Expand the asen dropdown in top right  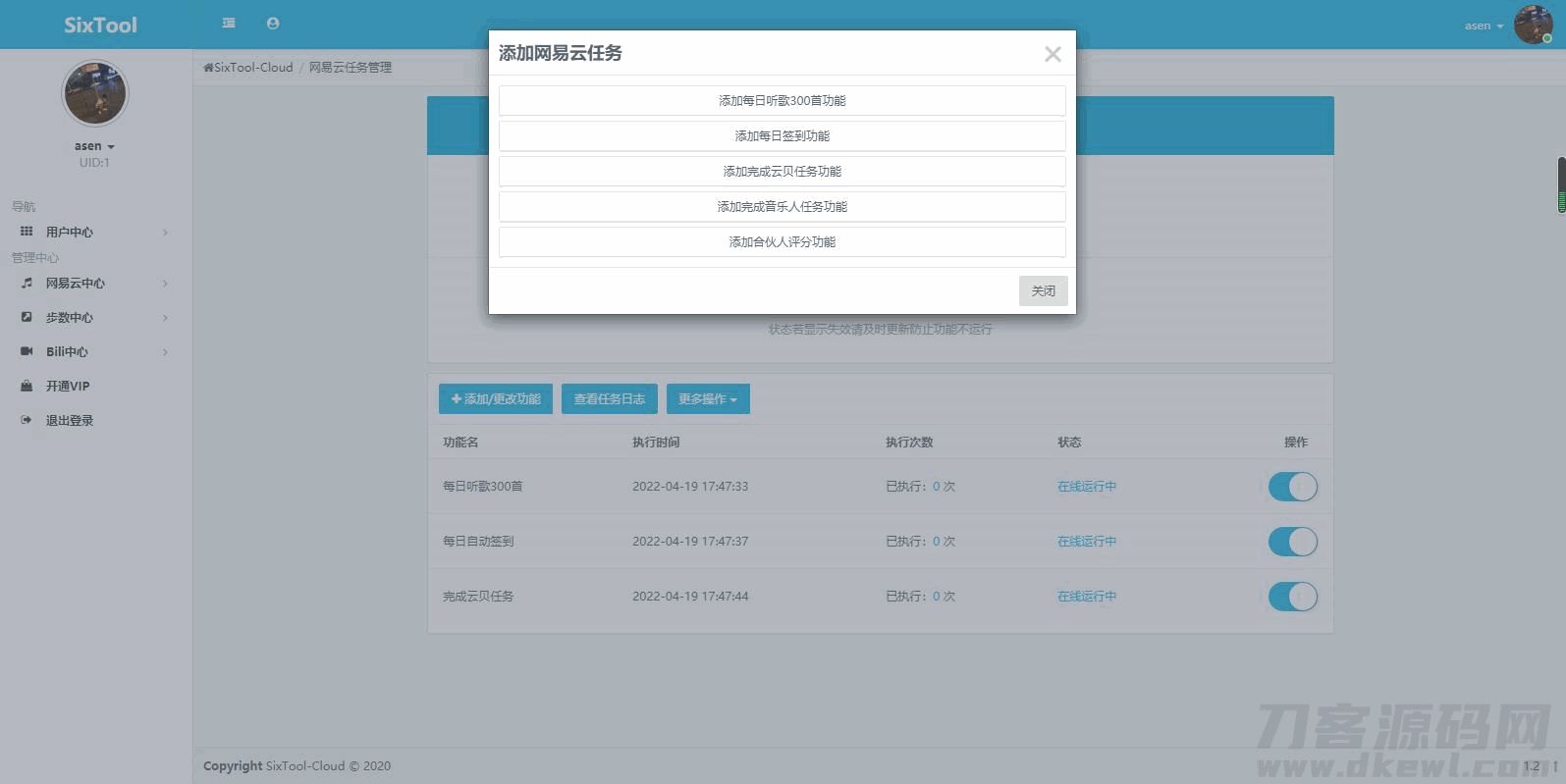tap(1484, 26)
